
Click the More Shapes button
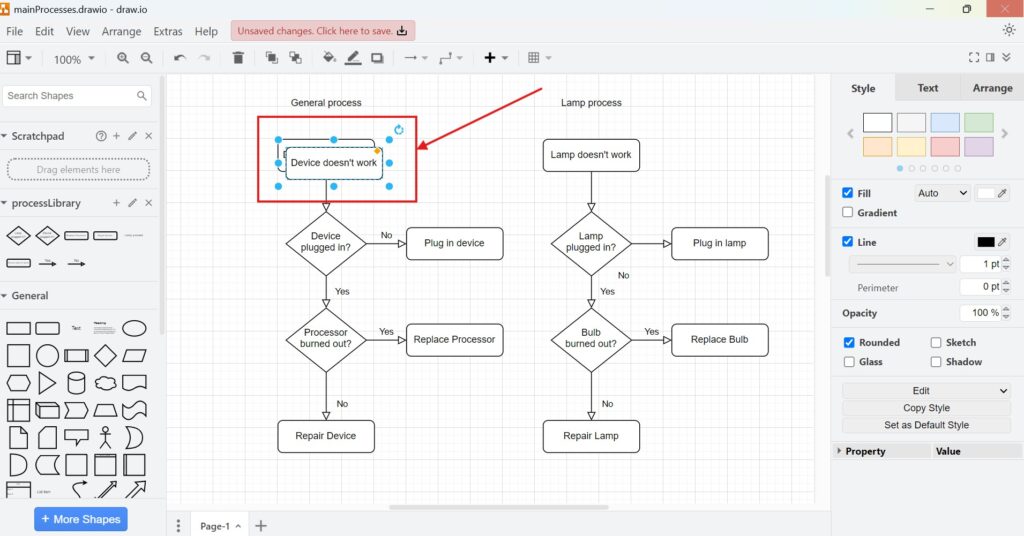point(81,519)
